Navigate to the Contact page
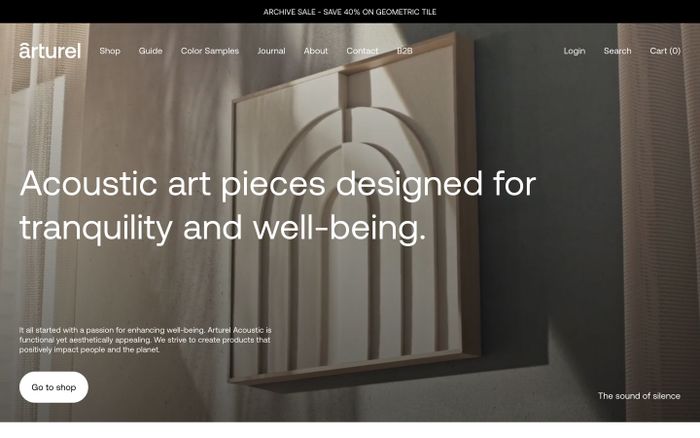 pyautogui.click(x=362, y=51)
